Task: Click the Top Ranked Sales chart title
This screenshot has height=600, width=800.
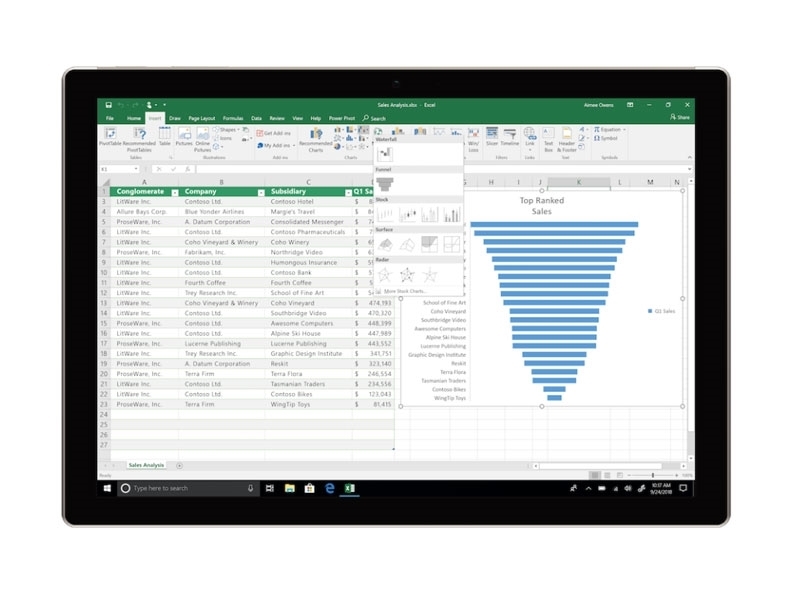Action: tap(541, 206)
